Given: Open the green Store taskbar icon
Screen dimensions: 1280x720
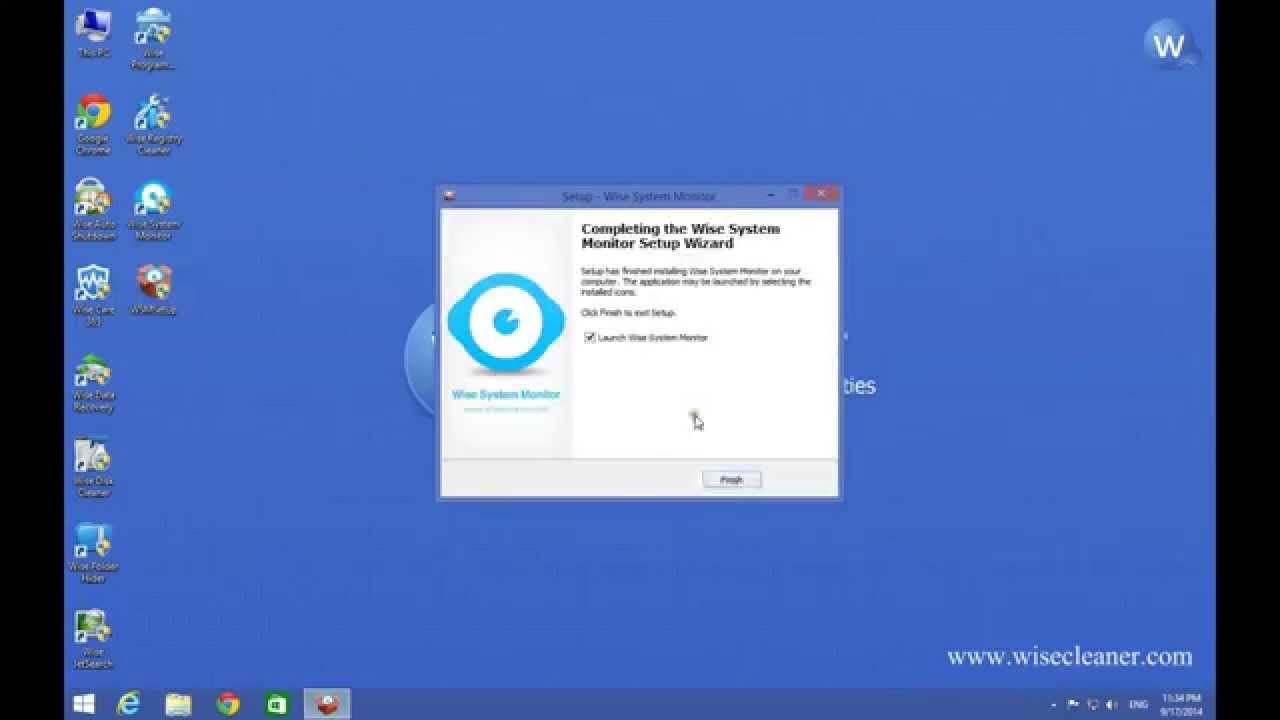Looking at the screenshot, I should point(277,704).
